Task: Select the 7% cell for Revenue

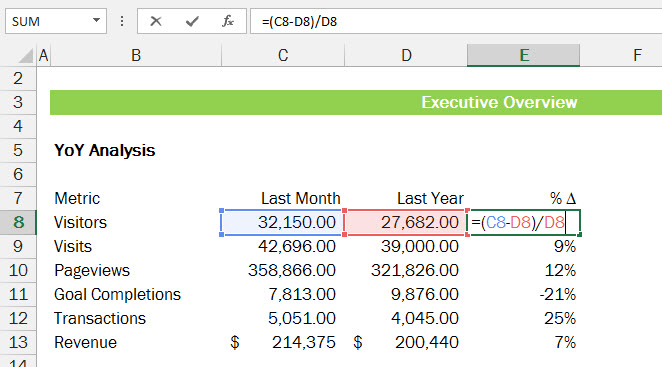Action: 524,343
